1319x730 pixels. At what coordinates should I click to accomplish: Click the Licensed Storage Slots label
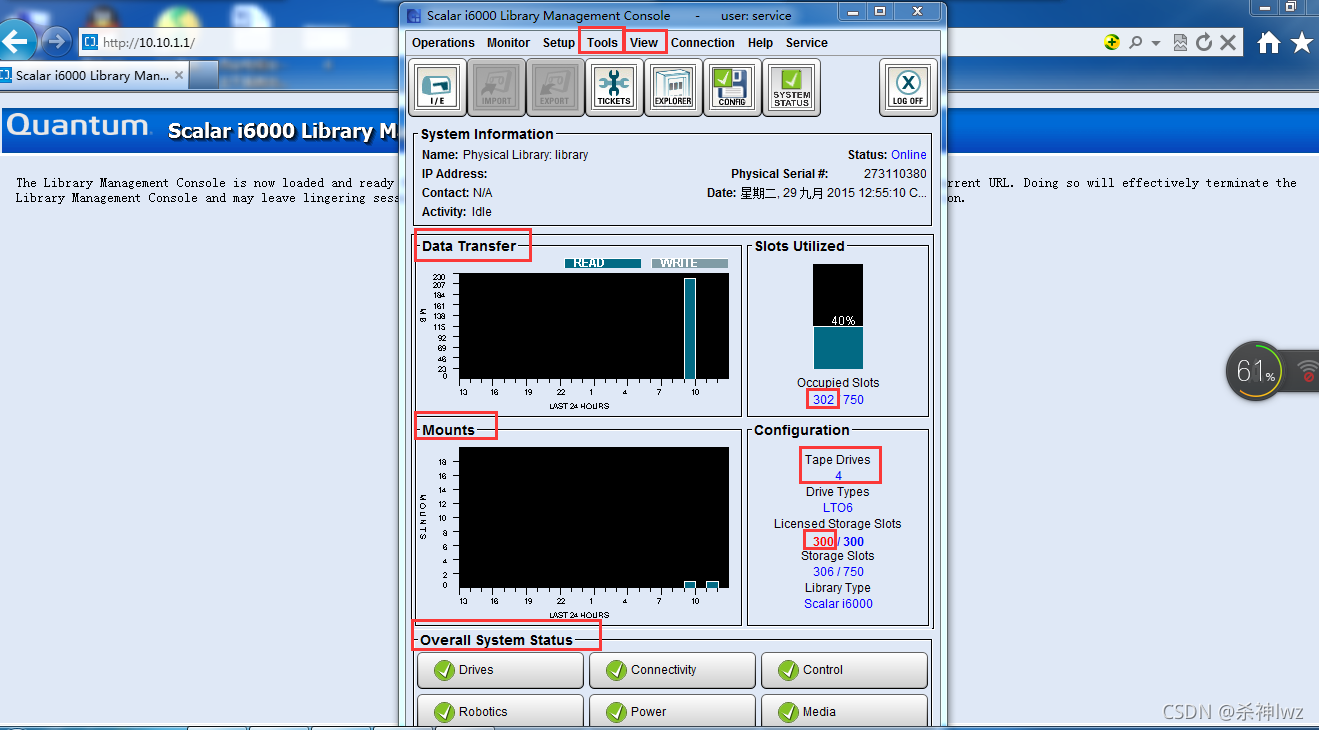[838, 524]
